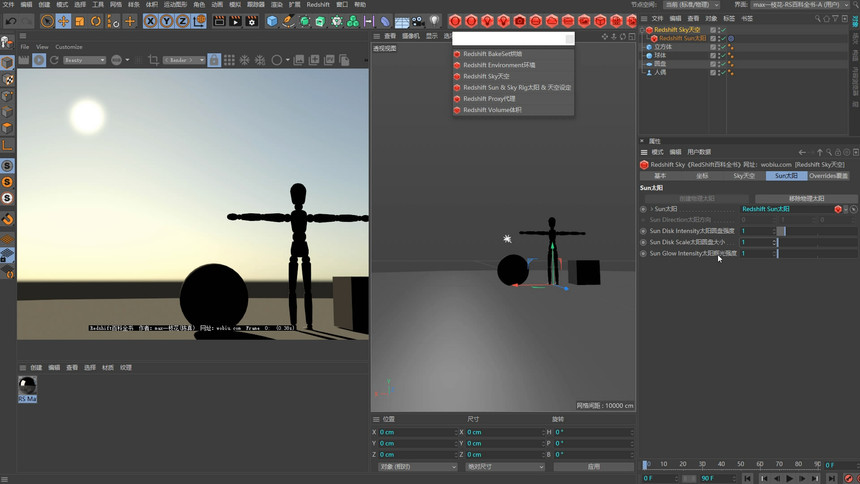Image resolution: width=860 pixels, height=484 pixels.
Task: Choose Redshift Sky menu entry
Action: tap(513, 76)
